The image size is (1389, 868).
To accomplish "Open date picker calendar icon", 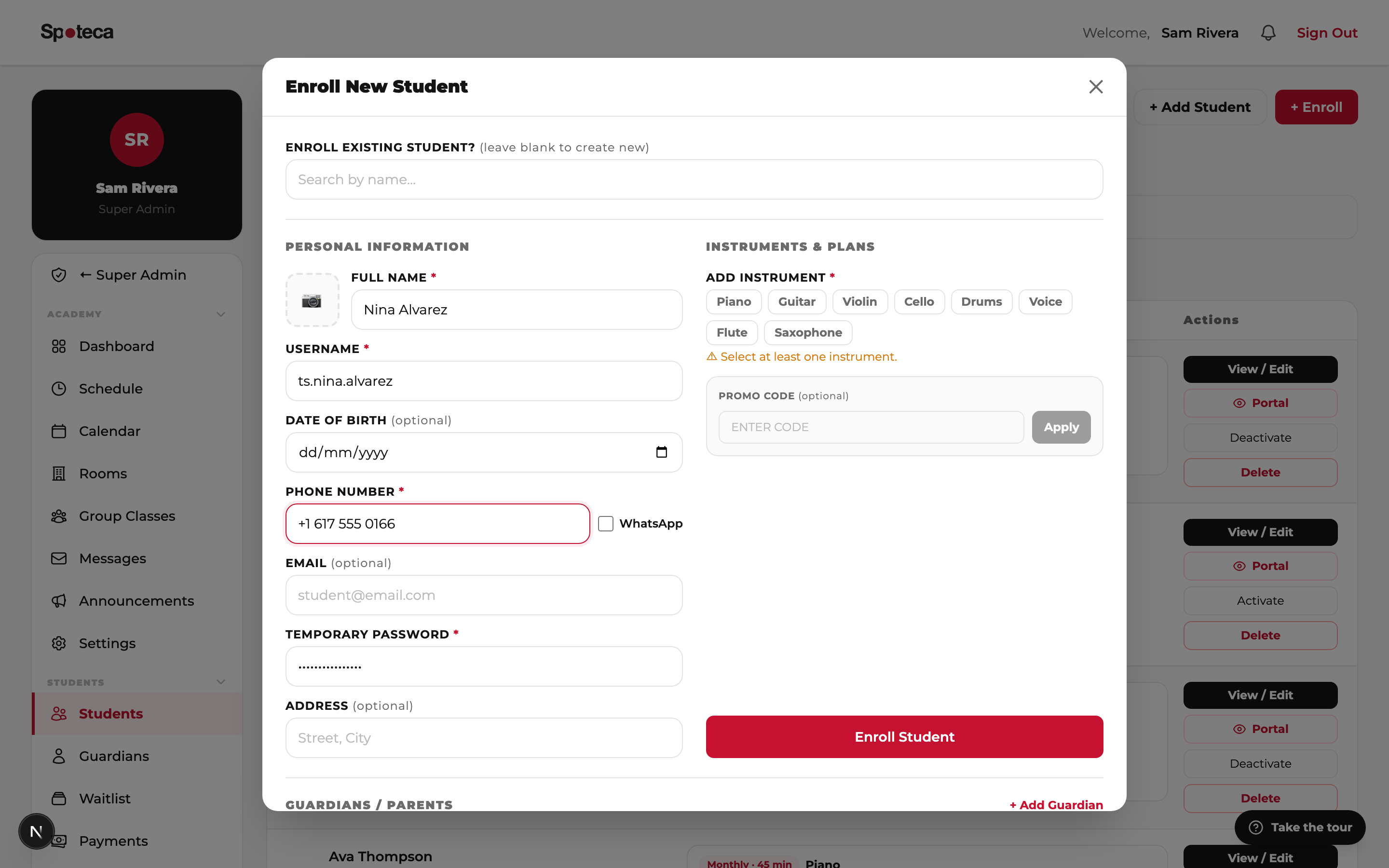I will pyautogui.click(x=661, y=452).
